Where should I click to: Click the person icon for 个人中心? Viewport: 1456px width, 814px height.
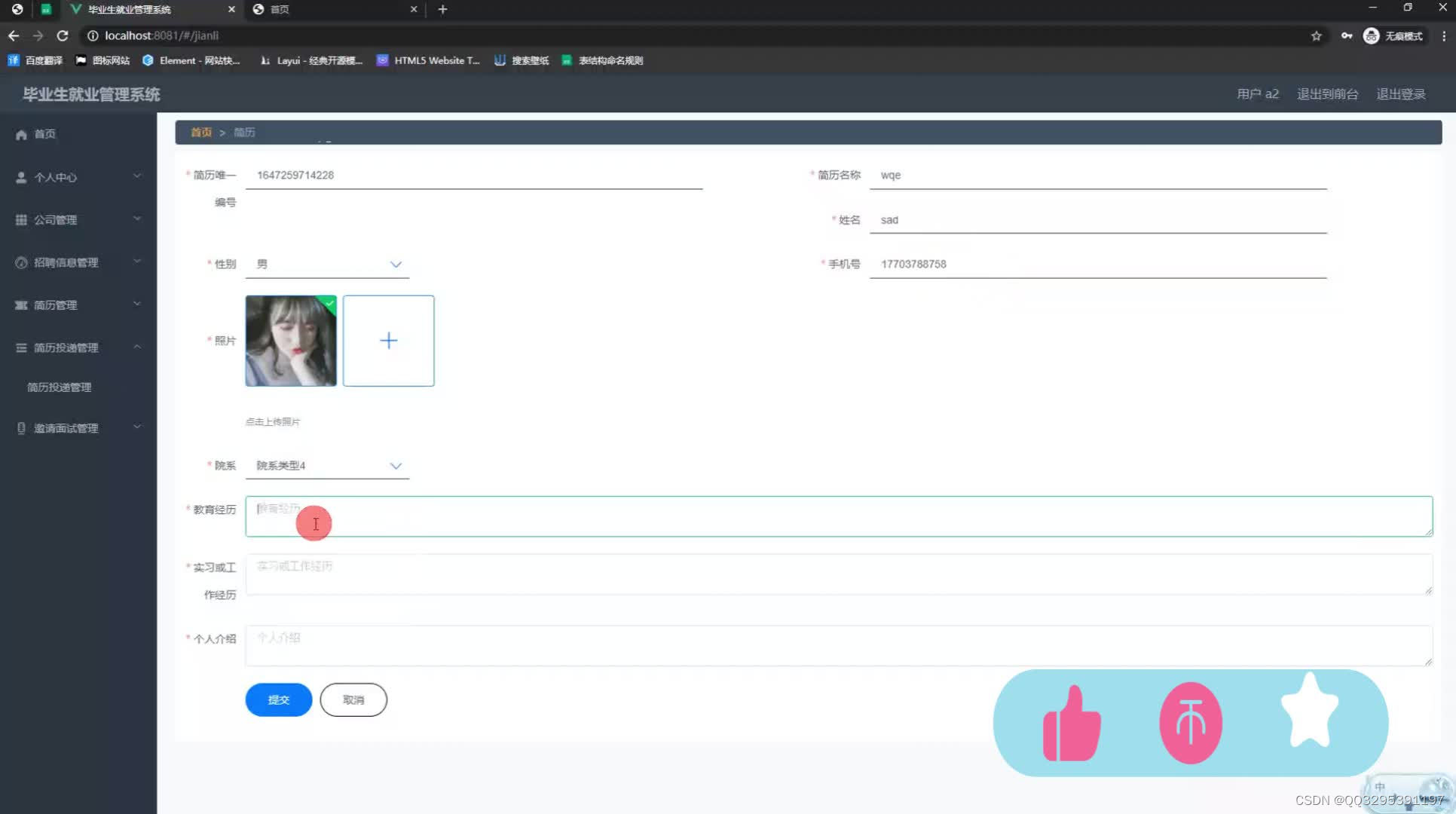(21, 177)
